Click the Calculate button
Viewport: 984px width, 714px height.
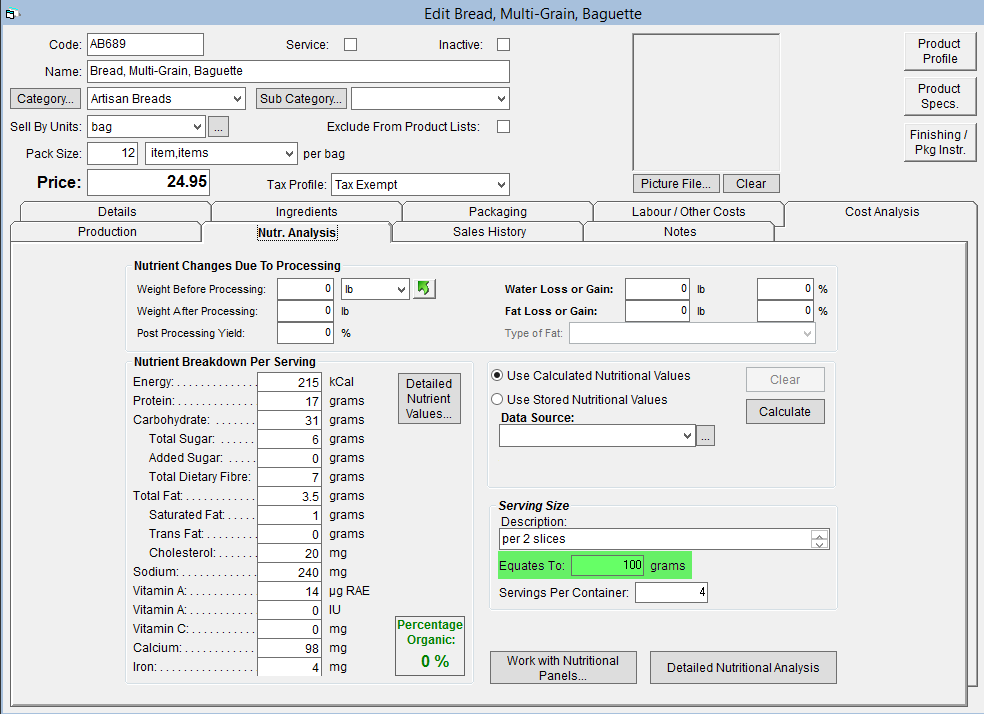click(784, 412)
